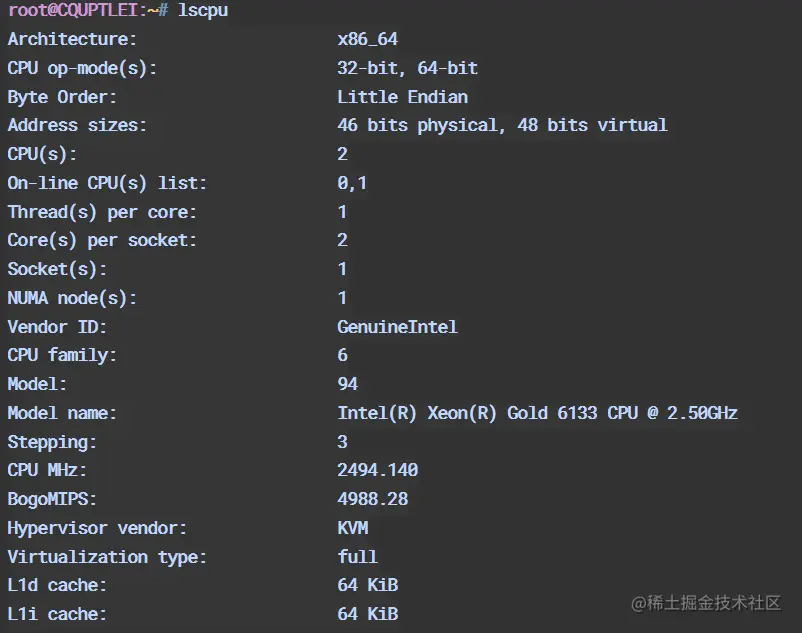Click the root@CQUPTLEI prompt text
Image resolution: width=802 pixels, height=633 pixels.
click(x=73, y=10)
